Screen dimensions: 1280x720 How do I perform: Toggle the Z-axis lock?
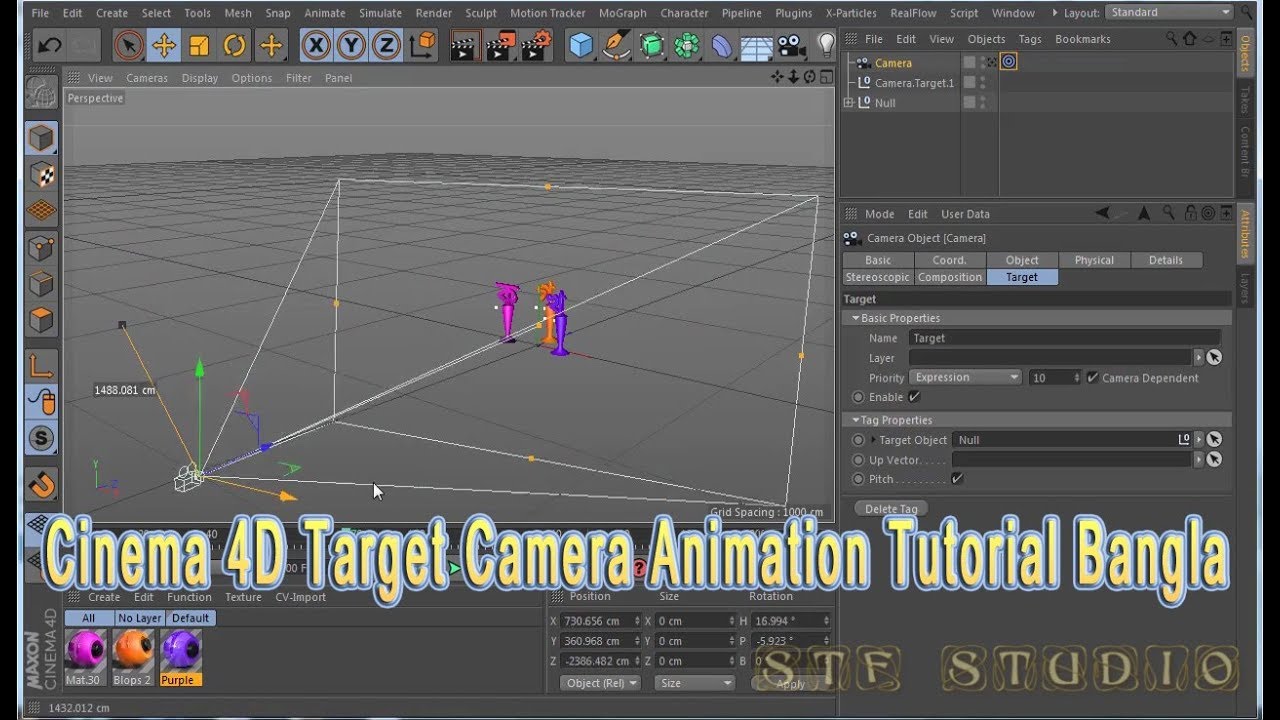pos(386,45)
